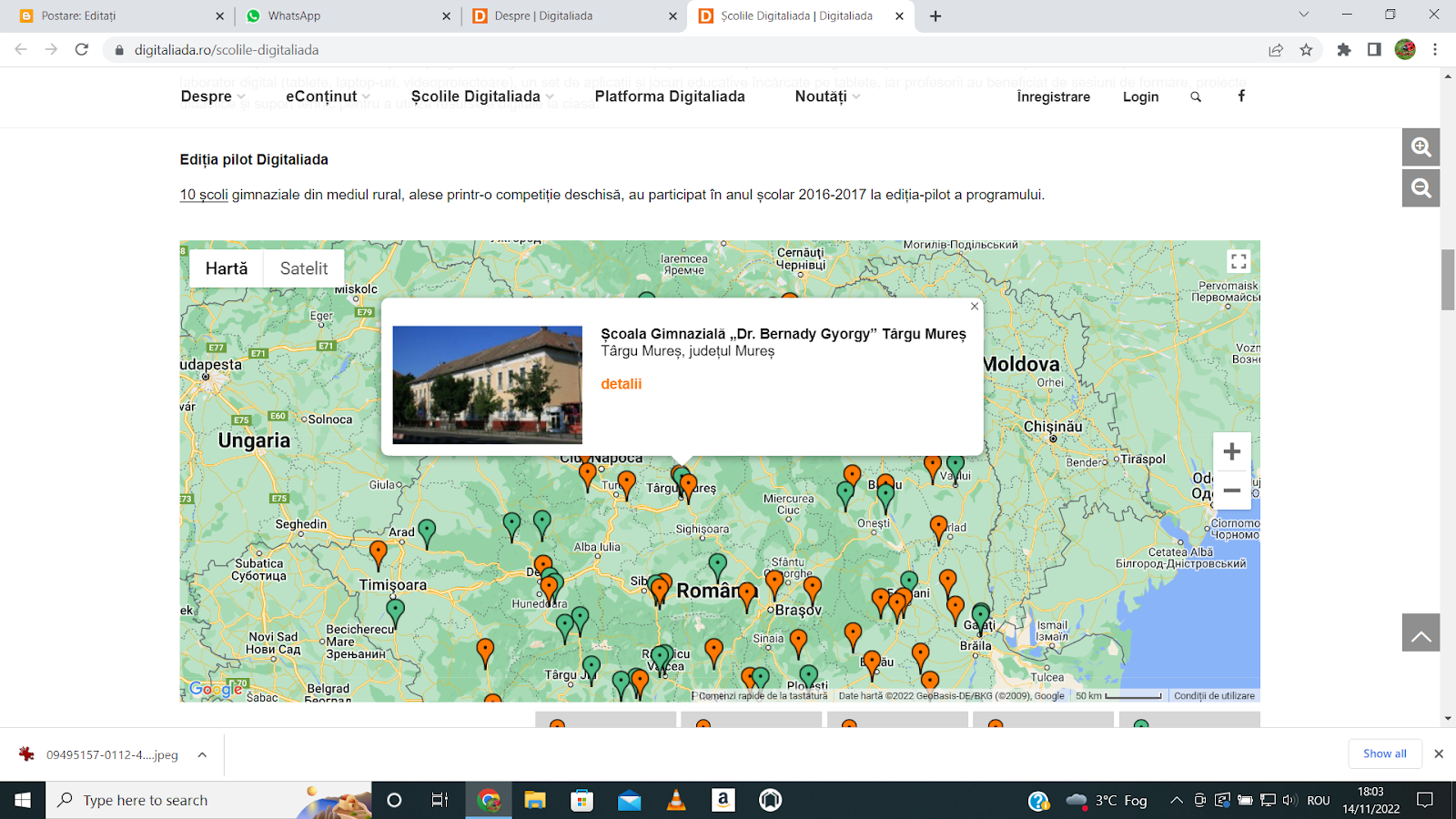
Task: Click the green map pin near Sighișoara
Action: (x=718, y=568)
